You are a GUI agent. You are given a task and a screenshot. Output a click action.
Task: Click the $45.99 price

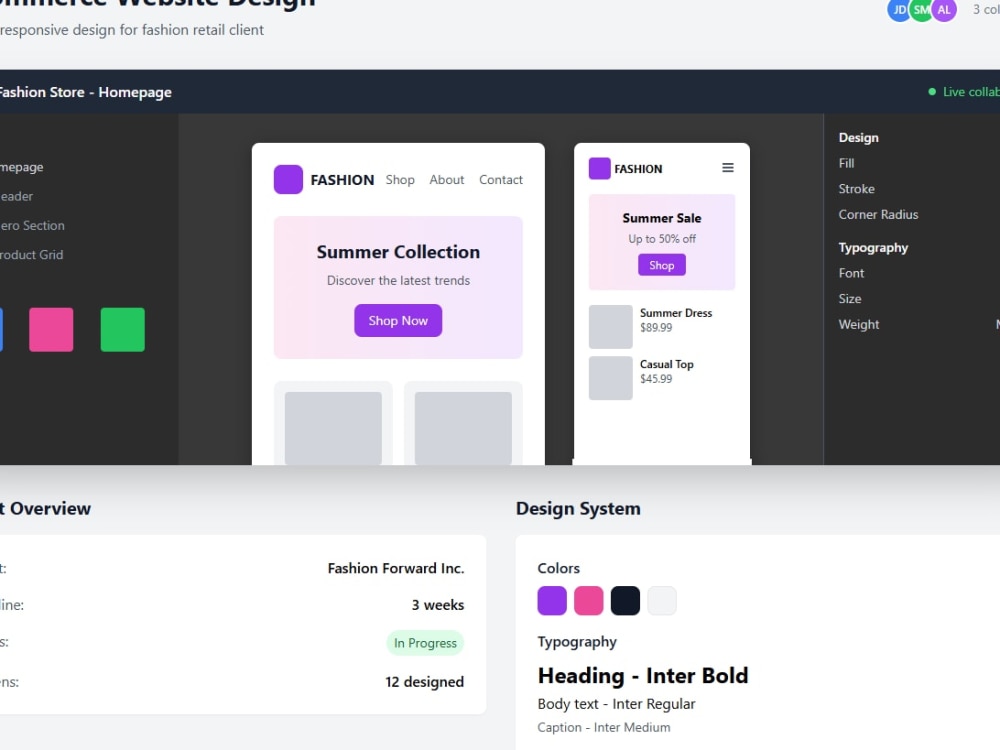tap(656, 379)
